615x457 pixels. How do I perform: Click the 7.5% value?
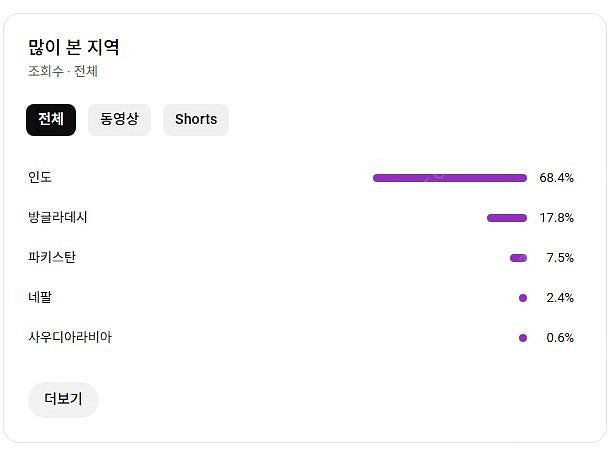click(560, 258)
